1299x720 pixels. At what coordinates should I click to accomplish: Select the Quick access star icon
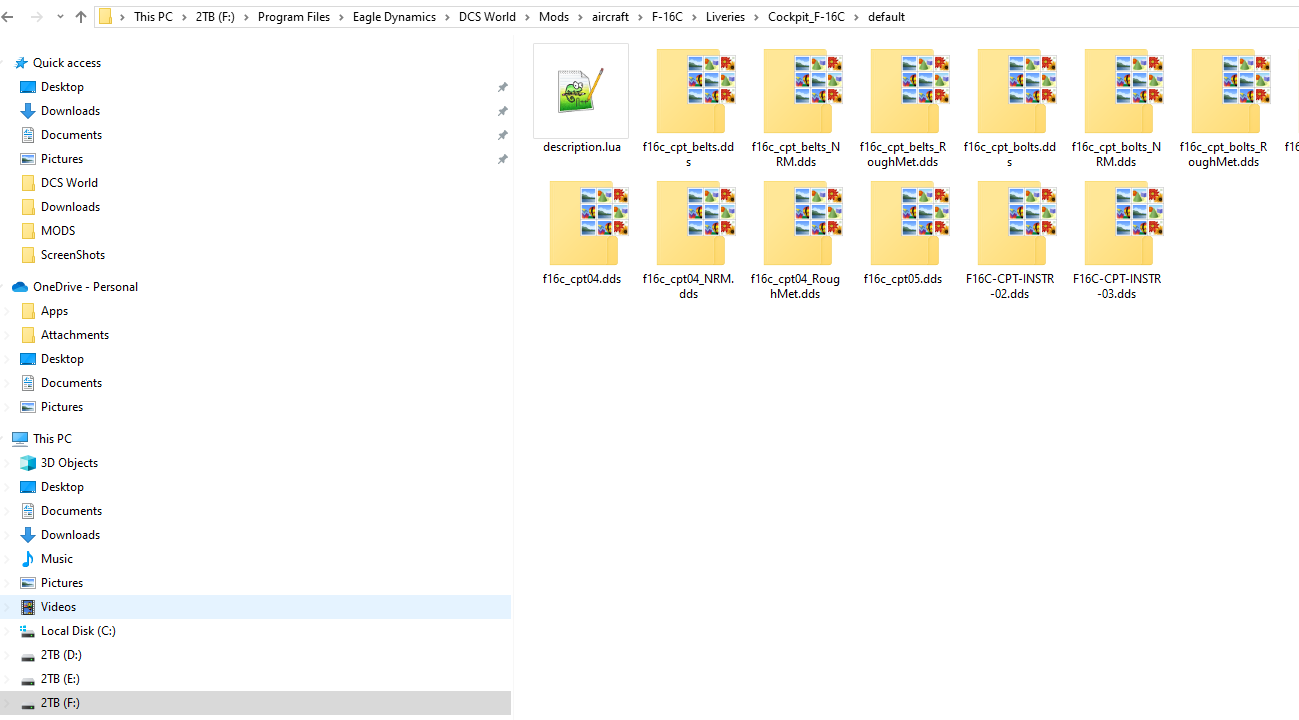click(20, 63)
